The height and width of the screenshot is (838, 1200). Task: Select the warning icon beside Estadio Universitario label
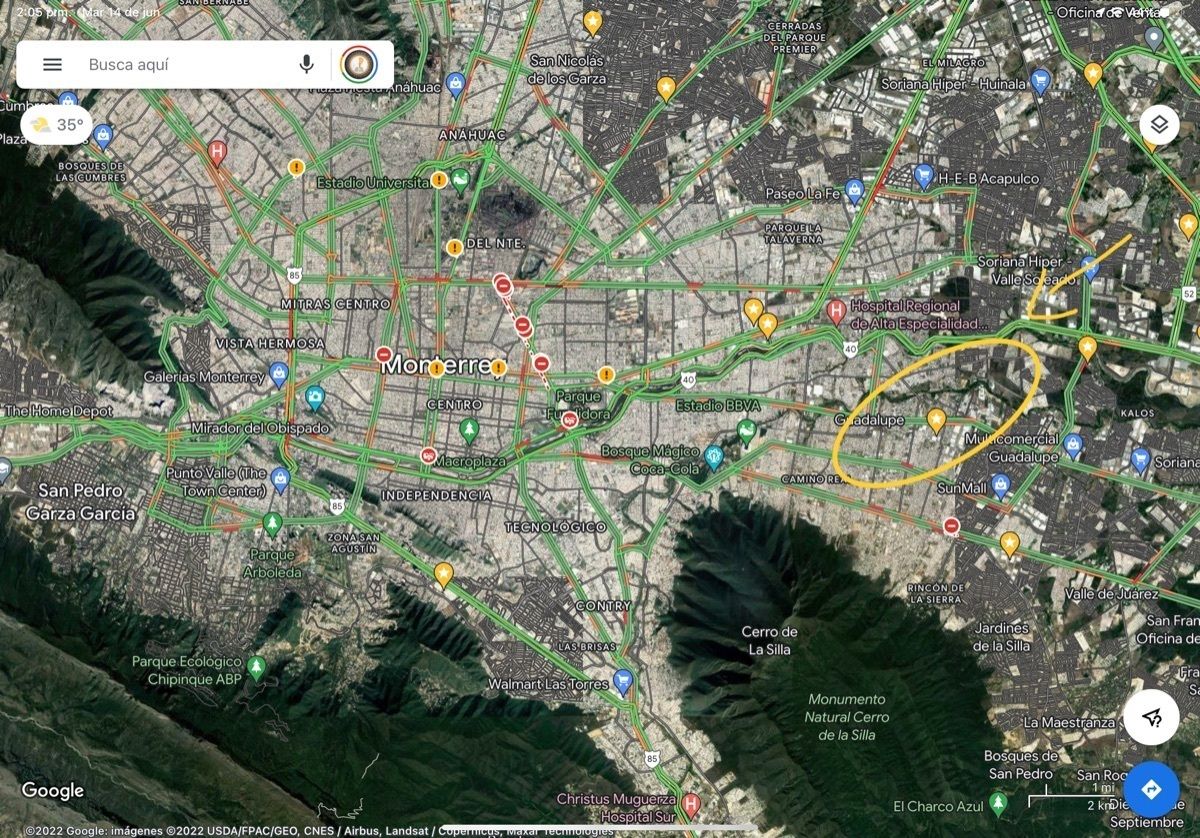click(x=439, y=180)
